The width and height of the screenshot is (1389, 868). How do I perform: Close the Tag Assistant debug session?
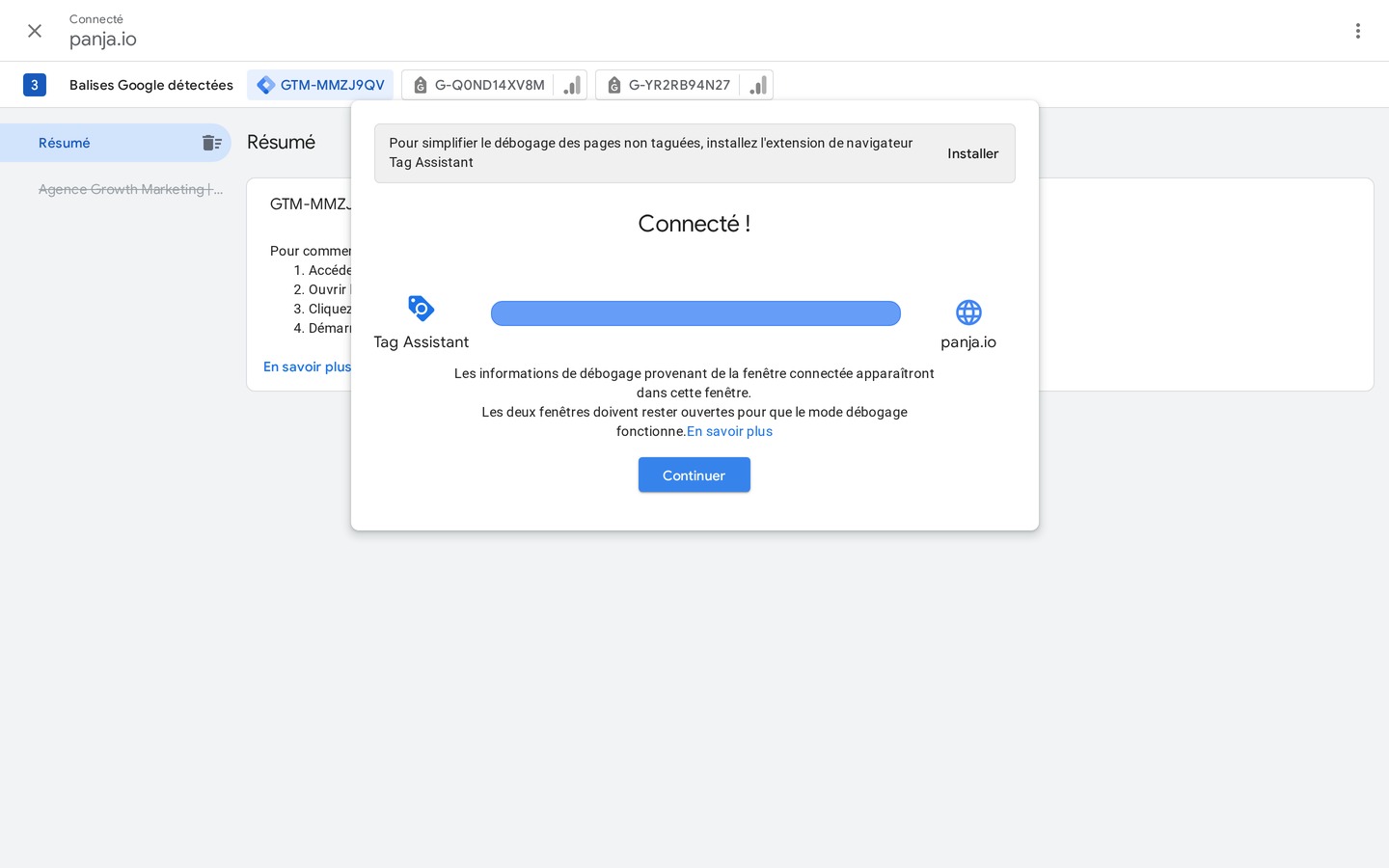click(x=35, y=31)
